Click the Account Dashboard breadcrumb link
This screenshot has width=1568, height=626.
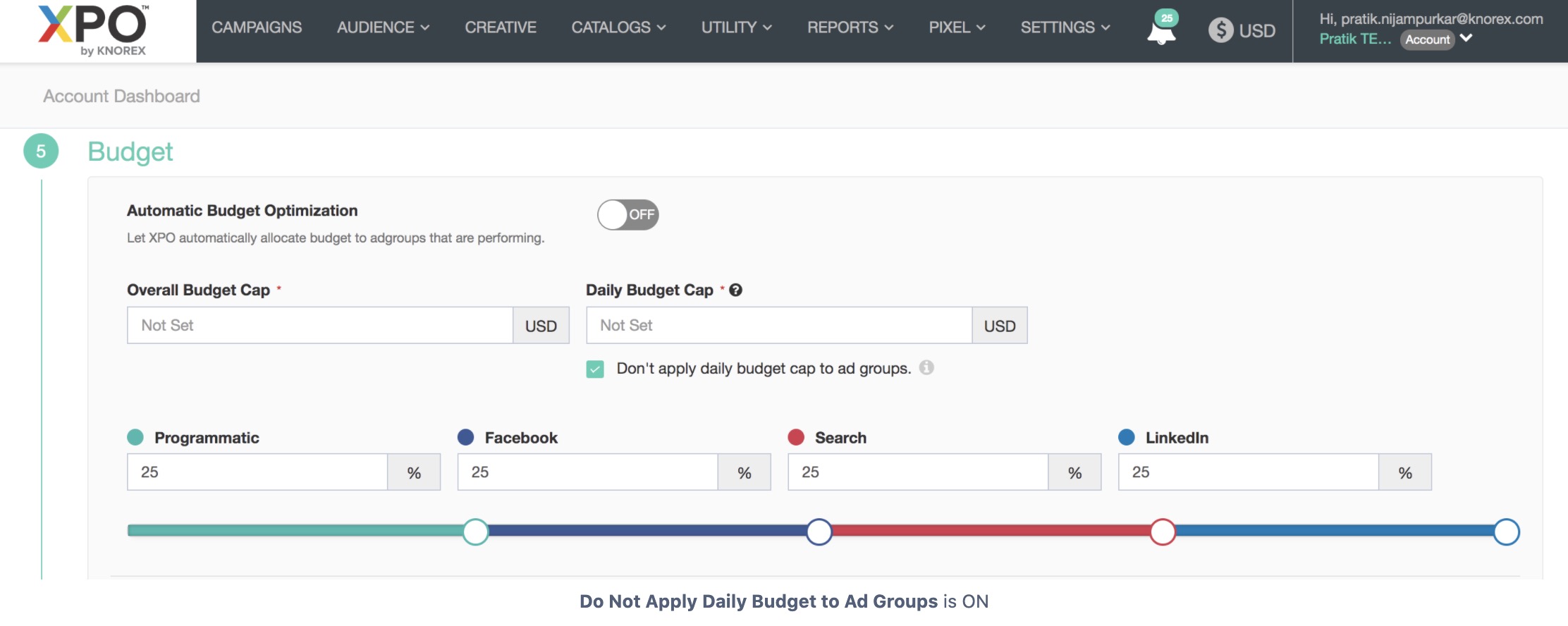tap(121, 96)
